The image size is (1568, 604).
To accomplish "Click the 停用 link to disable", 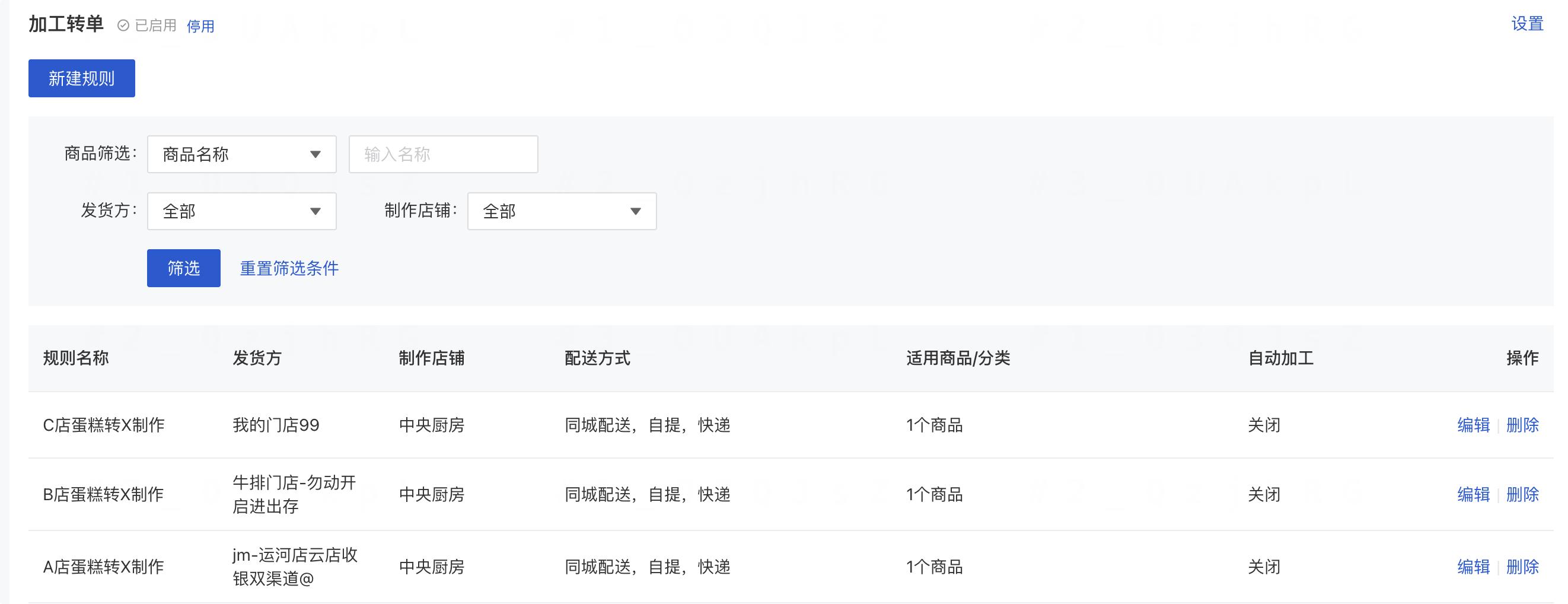I will (200, 26).
